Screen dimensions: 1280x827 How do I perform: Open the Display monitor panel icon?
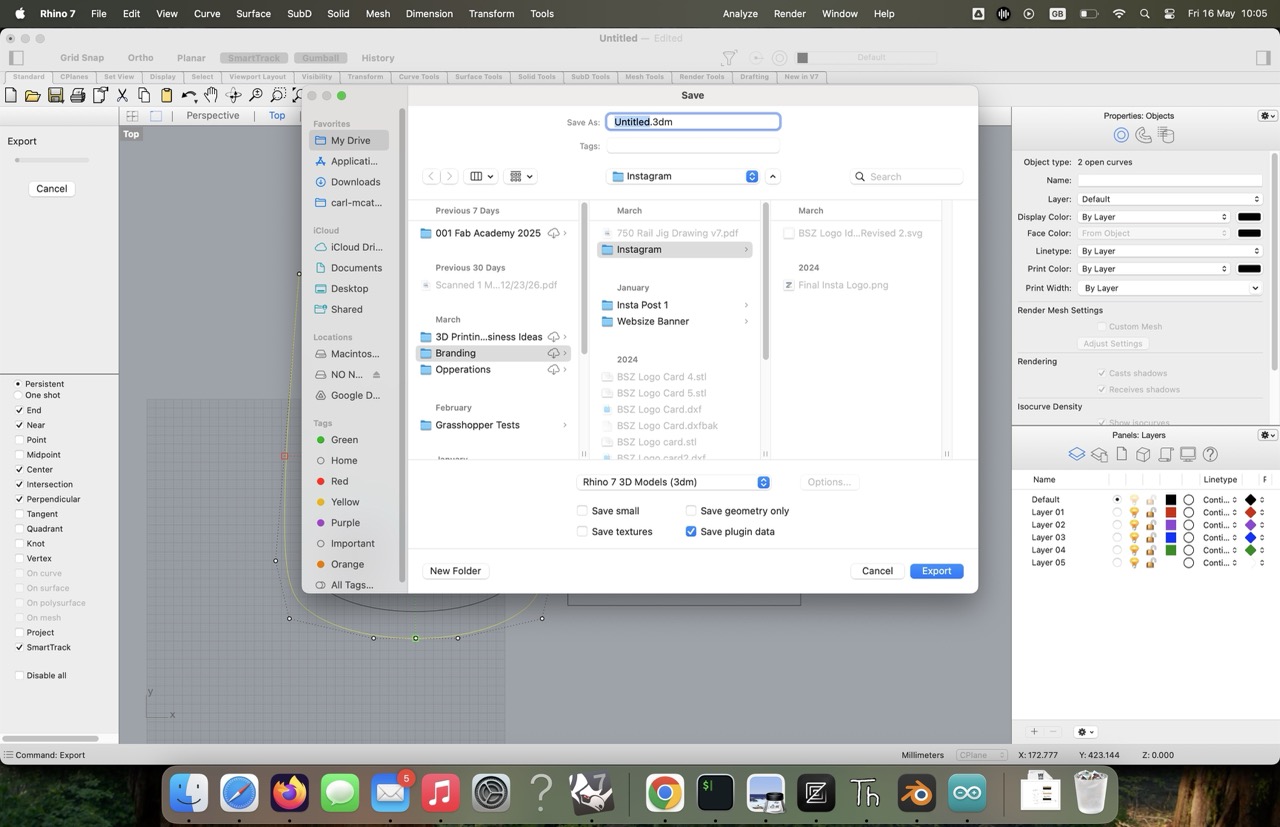[x=1188, y=454]
